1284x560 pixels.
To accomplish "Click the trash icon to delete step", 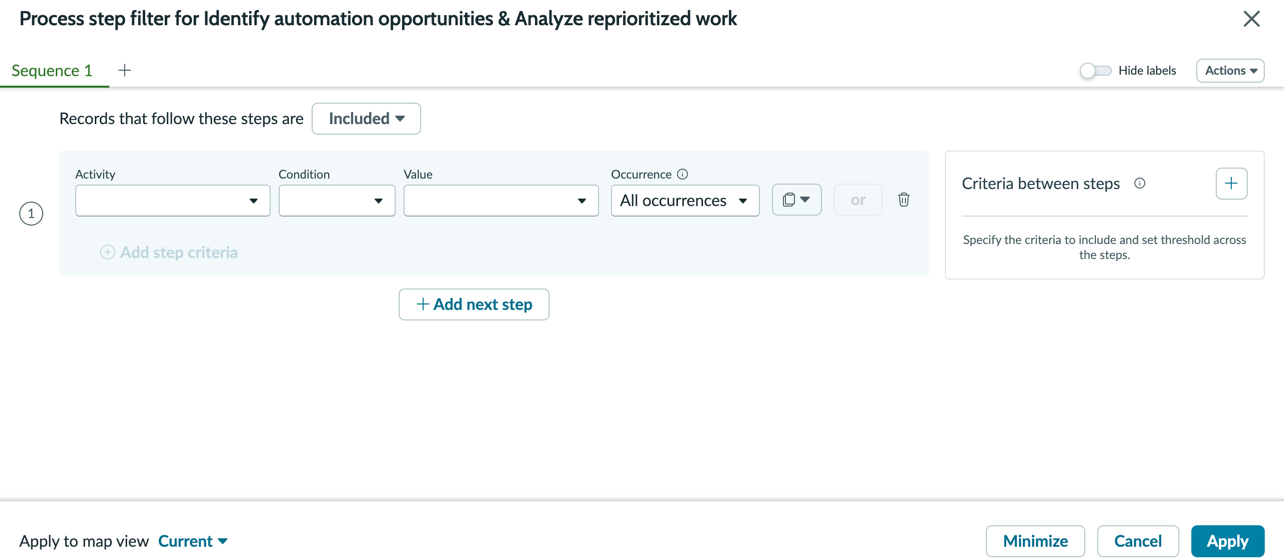I will click(x=904, y=200).
